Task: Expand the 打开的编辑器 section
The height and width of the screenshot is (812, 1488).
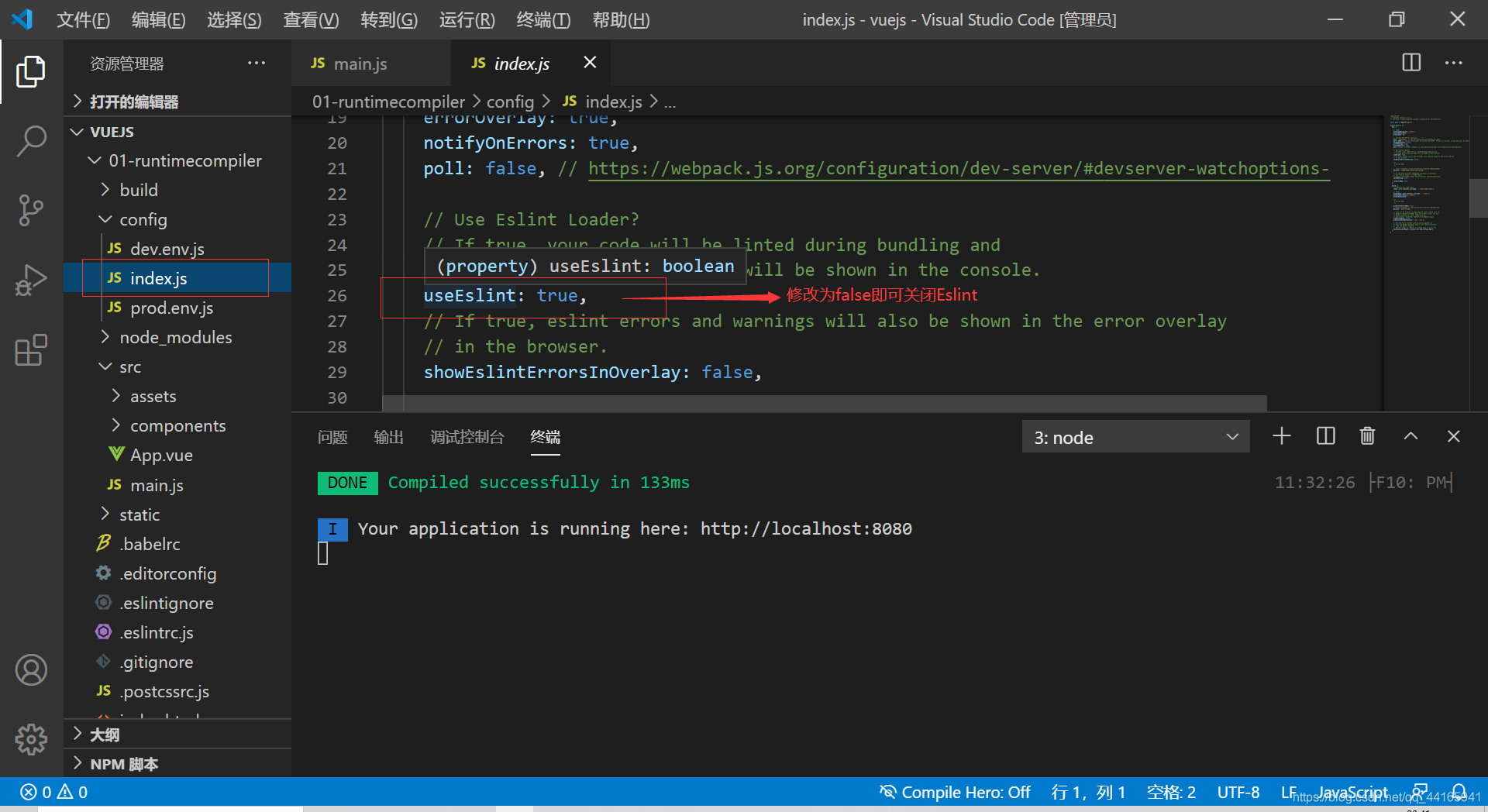Action: [x=177, y=101]
